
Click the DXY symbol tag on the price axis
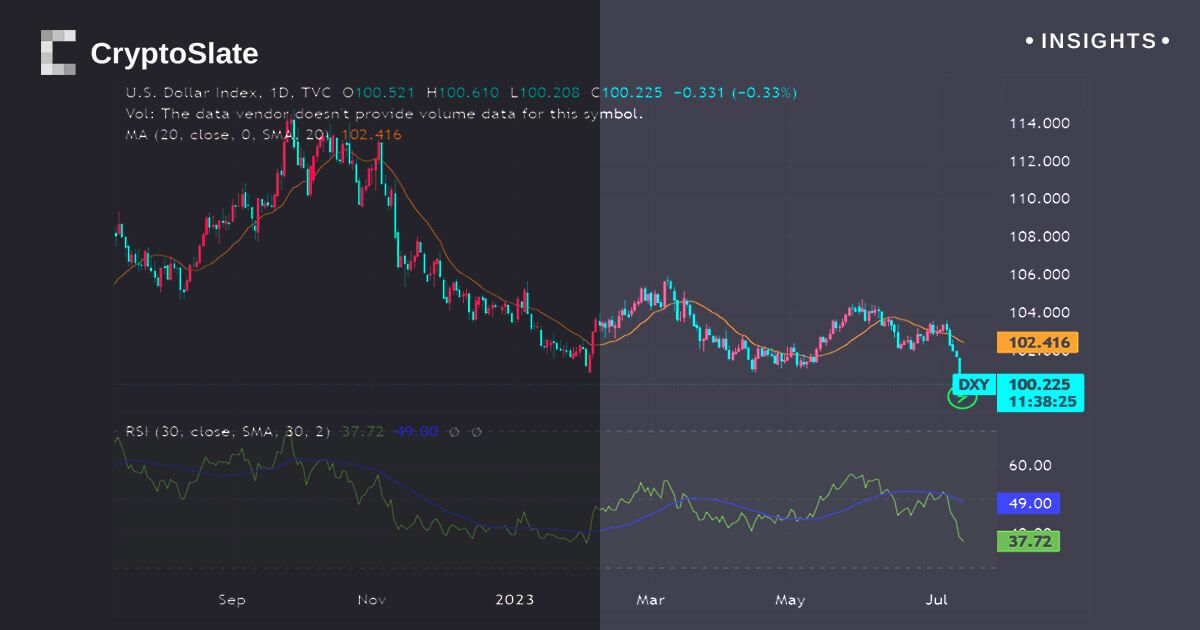tap(972, 384)
